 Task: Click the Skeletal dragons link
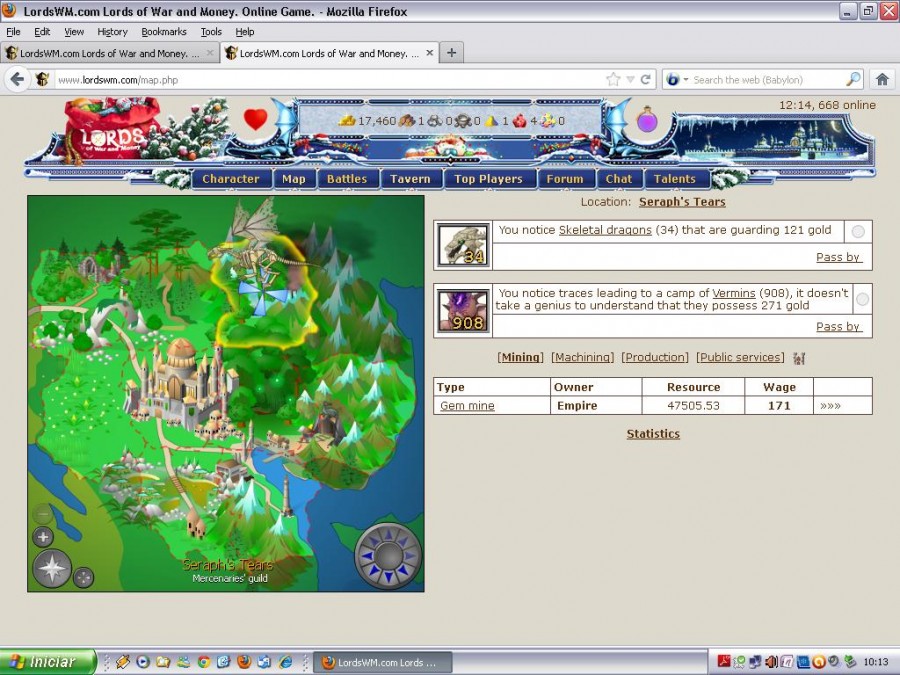[x=605, y=230]
